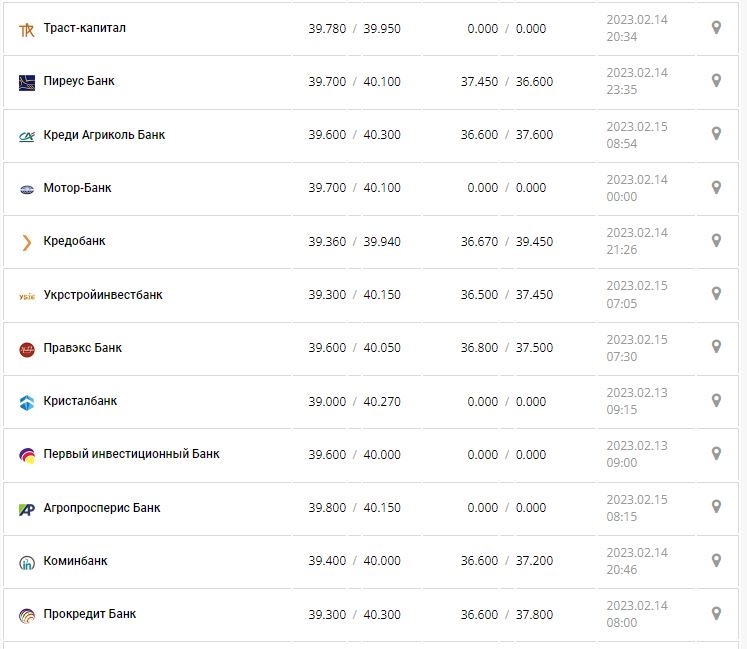Click Правэкс Банк rate 39.600 / 40.050

[x=354, y=348]
